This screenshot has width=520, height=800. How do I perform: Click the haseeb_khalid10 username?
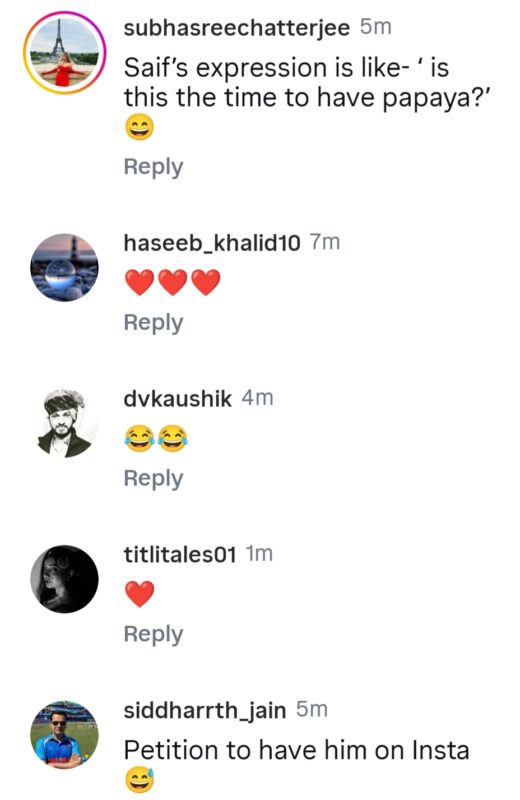(212, 243)
